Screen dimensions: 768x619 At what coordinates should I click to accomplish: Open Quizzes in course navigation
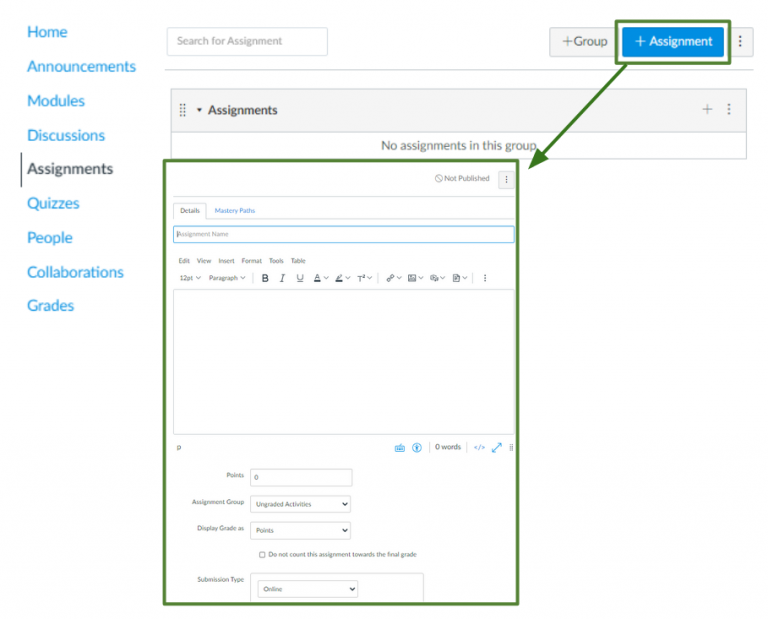[x=53, y=203]
